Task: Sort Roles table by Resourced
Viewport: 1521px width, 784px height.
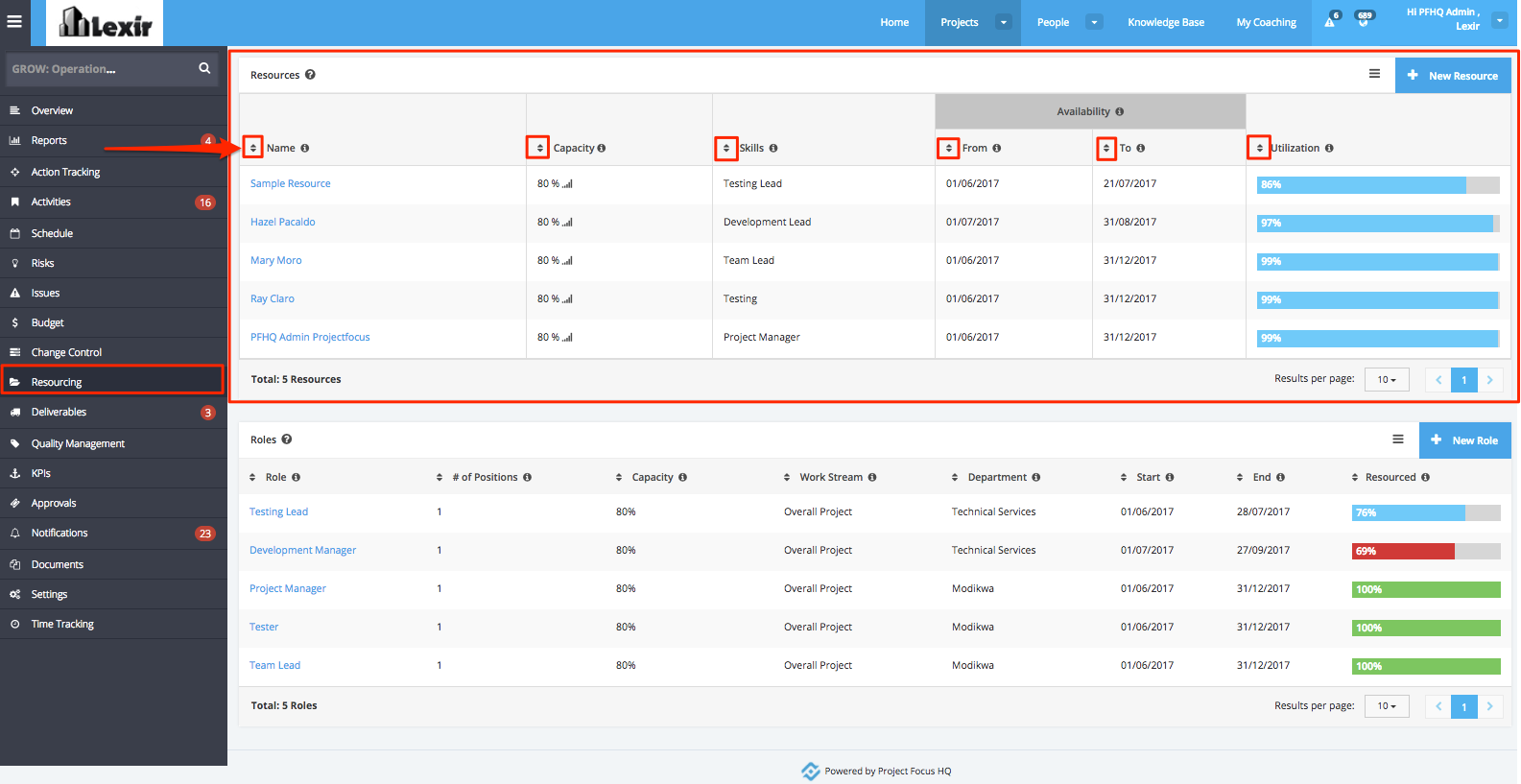Action: (1355, 477)
